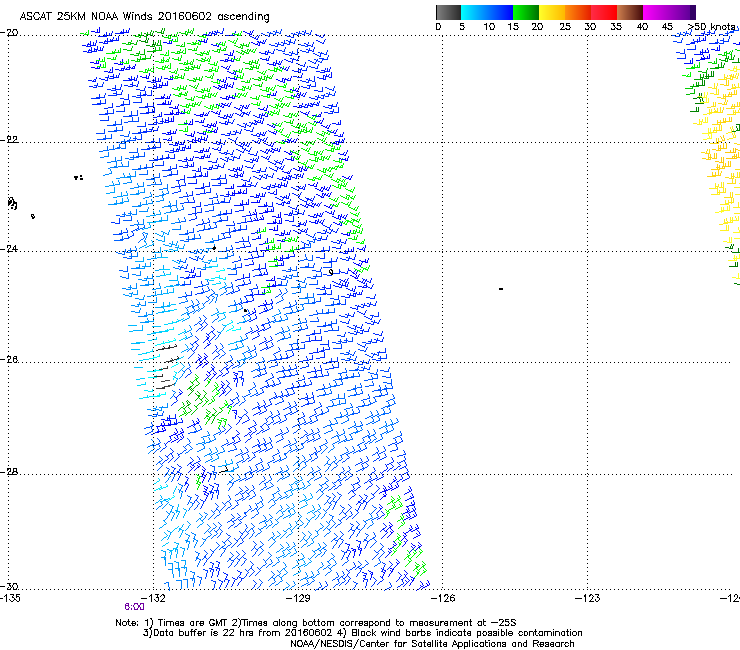Click the purple '6:00' swath time label

[x=135, y=607]
